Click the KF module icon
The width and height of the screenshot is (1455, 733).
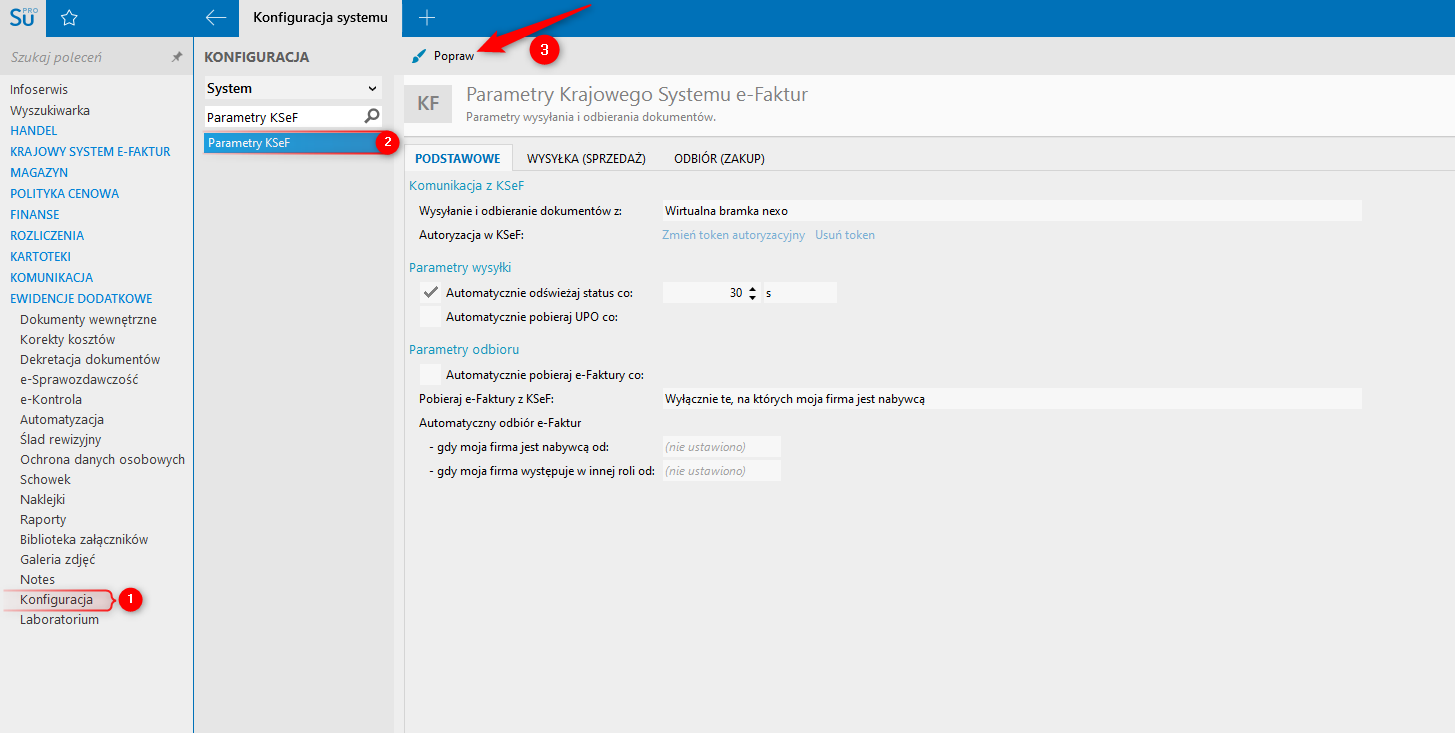pyautogui.click(x=428, y=104)
